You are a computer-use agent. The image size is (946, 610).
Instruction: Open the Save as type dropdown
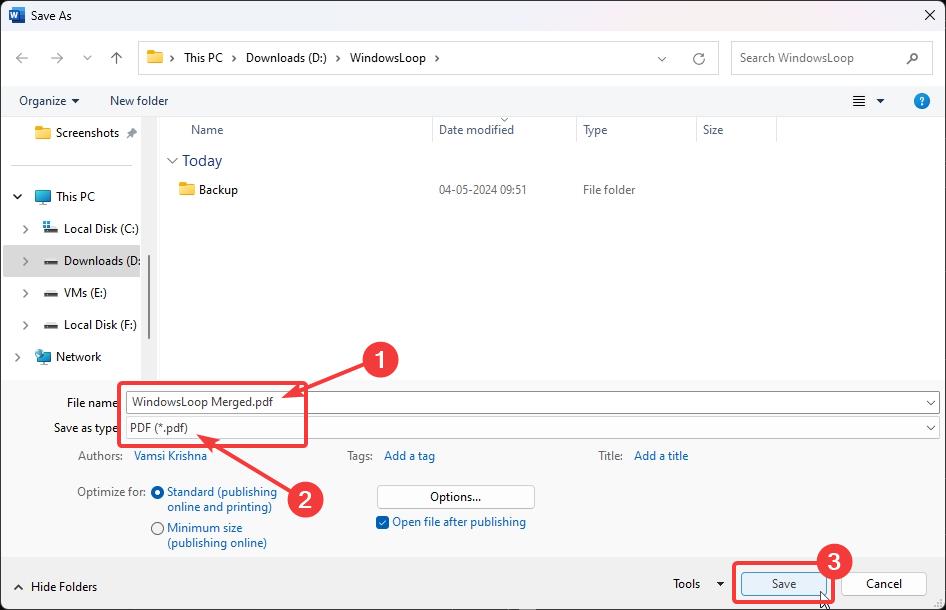[x=931, y=427]
